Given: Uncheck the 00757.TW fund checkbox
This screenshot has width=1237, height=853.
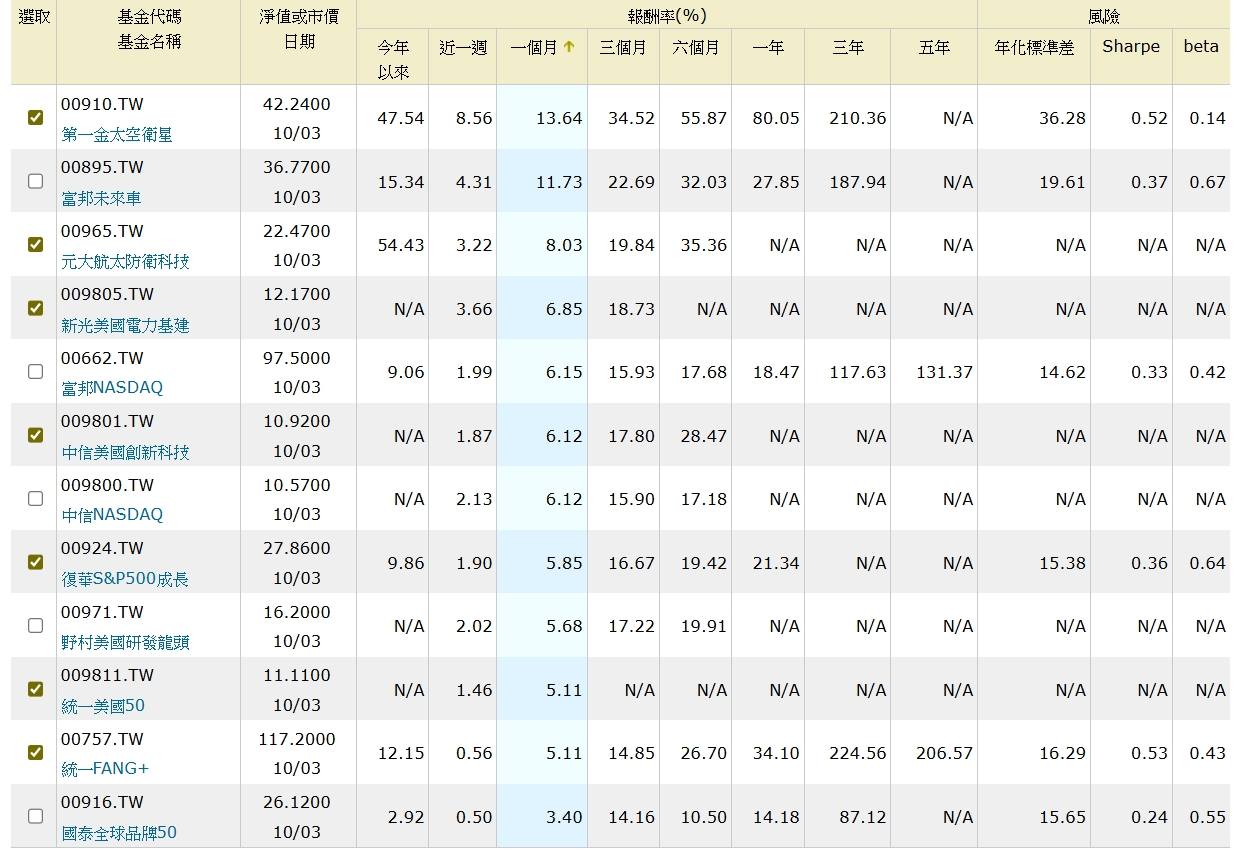Looking at the screenshot, I should click(35, 752).
